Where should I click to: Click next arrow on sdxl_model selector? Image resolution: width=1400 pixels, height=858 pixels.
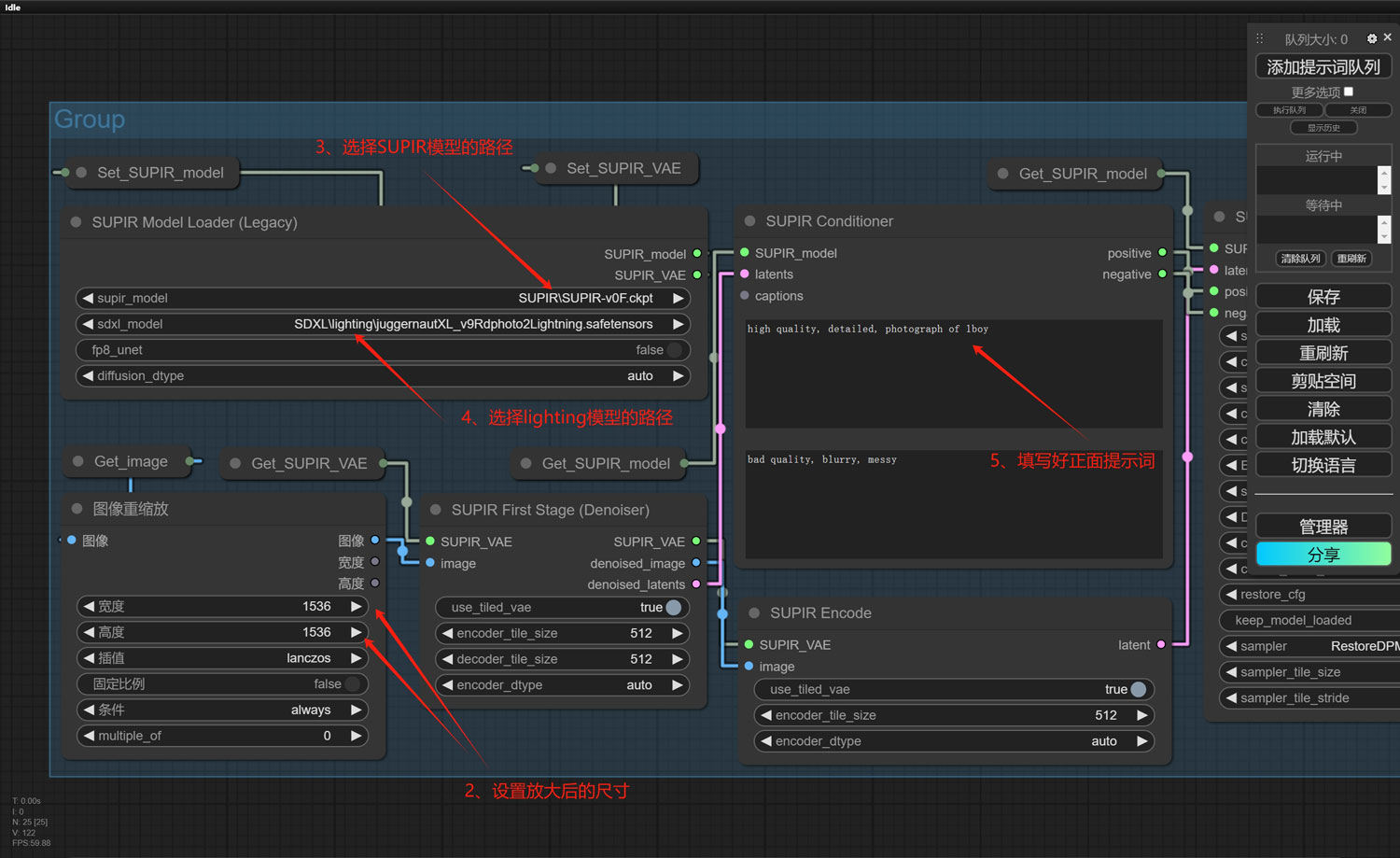click(x=679, y=324)
